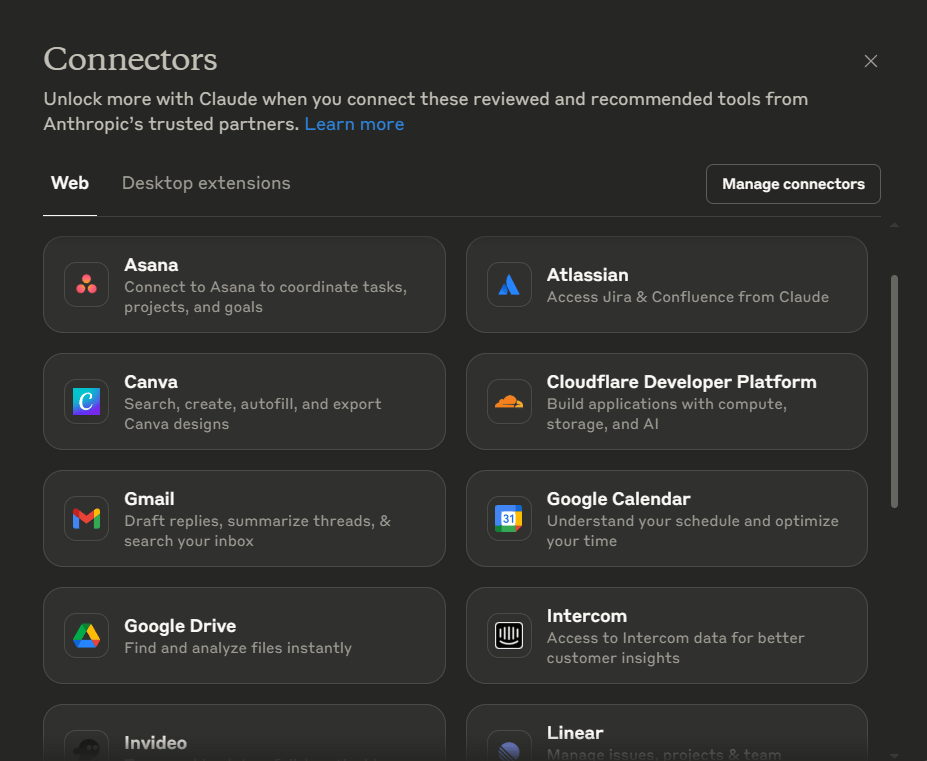The width and height of the screenshot is (927, 761).
Task: Click "Find and analyze files instantly" text
Action: (x=238, y=648)
